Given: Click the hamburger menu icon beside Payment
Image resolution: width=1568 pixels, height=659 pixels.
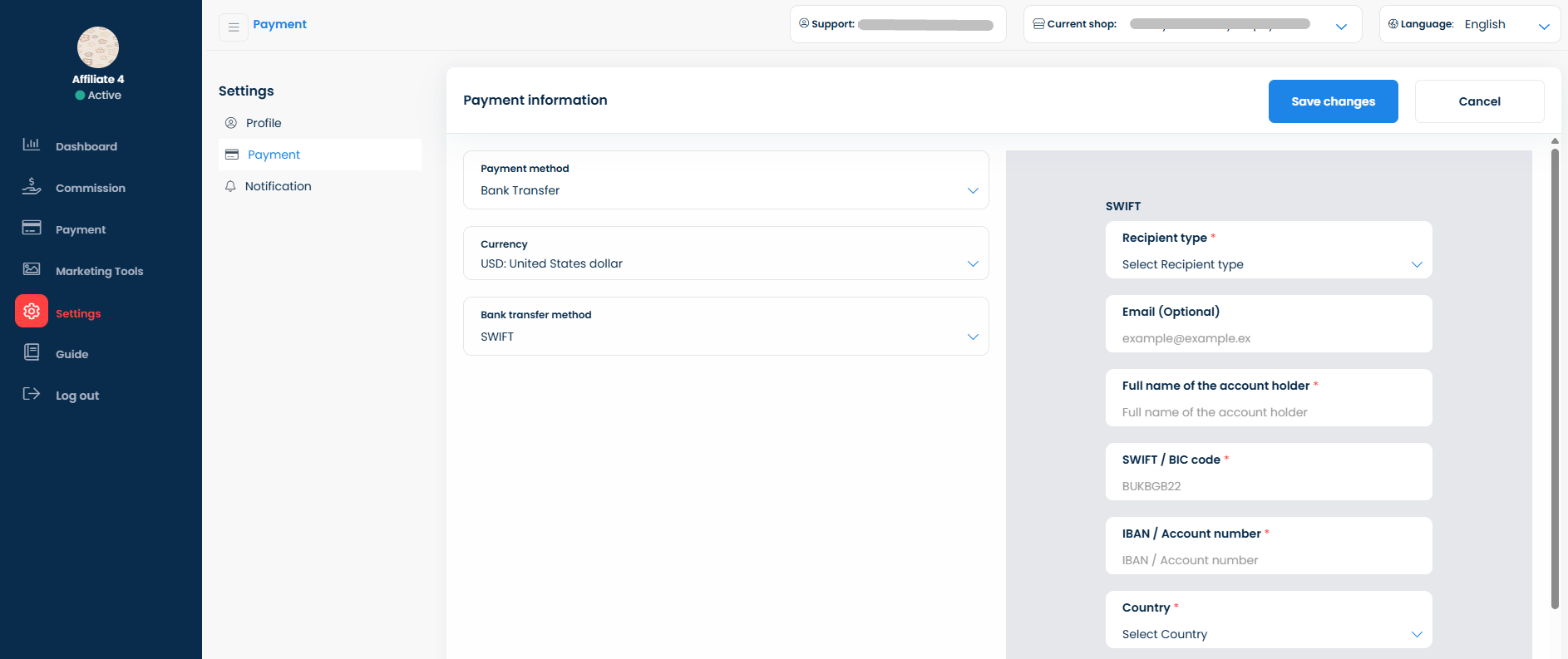Looking at the screenshot, I should point(234,27).
